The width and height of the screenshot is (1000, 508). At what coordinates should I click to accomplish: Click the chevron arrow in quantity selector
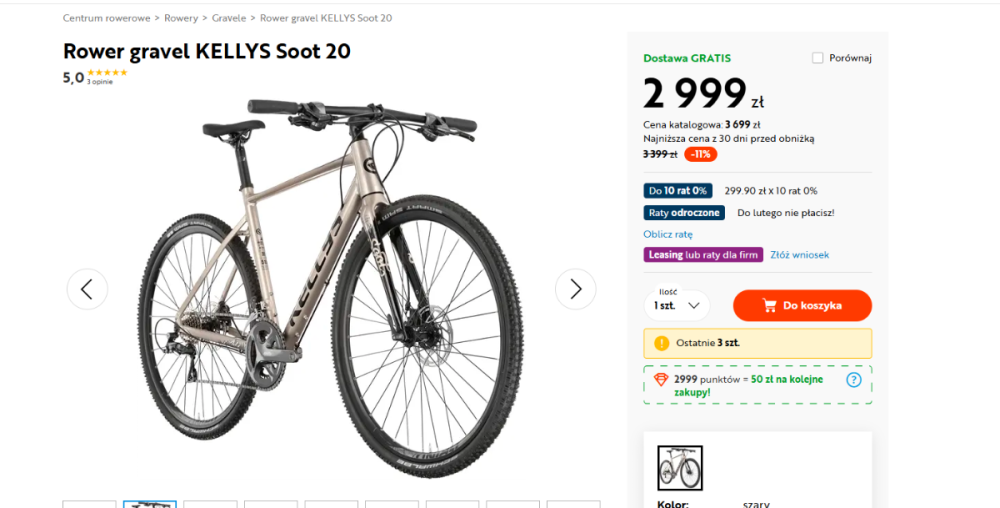pyautogui.click(x=694, y=305)
